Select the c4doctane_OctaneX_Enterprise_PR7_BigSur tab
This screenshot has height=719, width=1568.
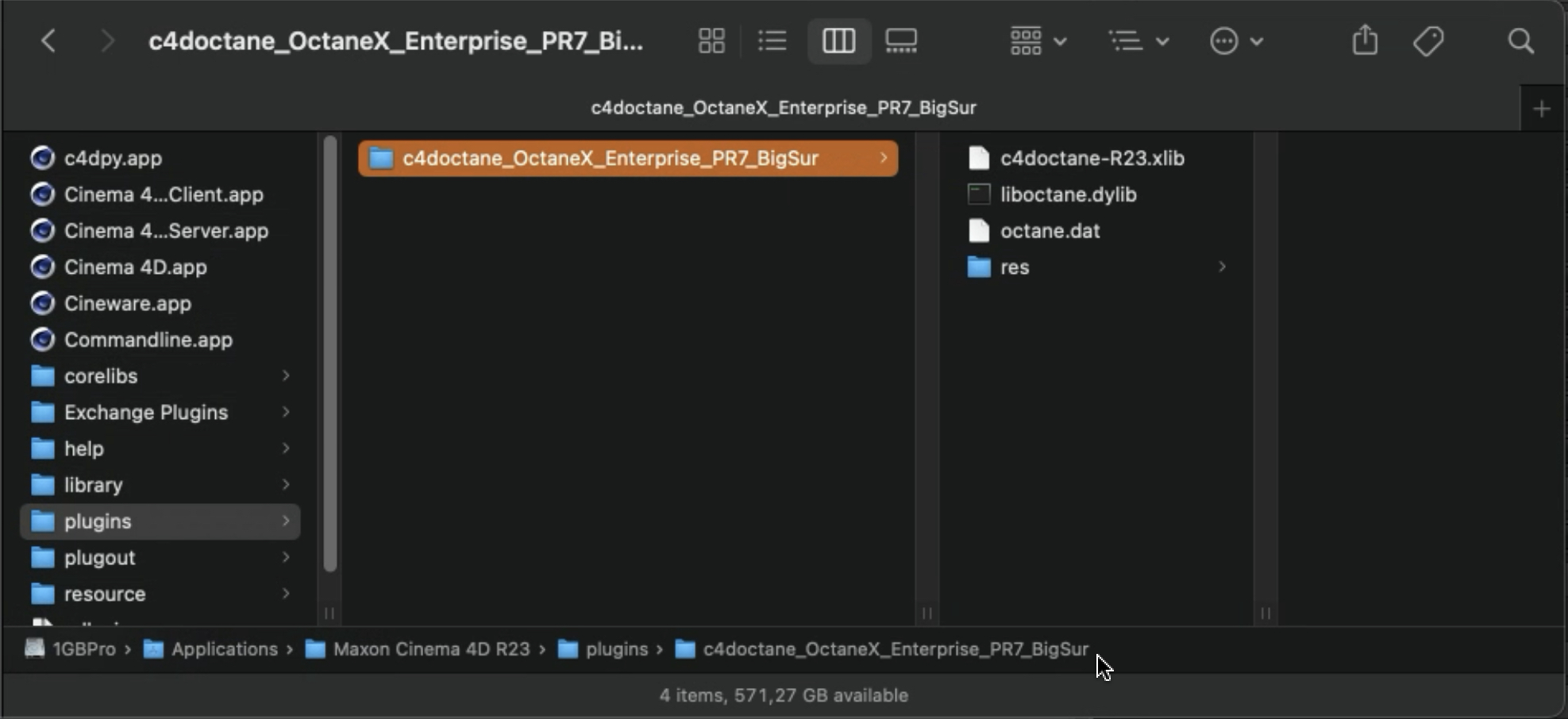pyautogui.click(x=784, y=108)
